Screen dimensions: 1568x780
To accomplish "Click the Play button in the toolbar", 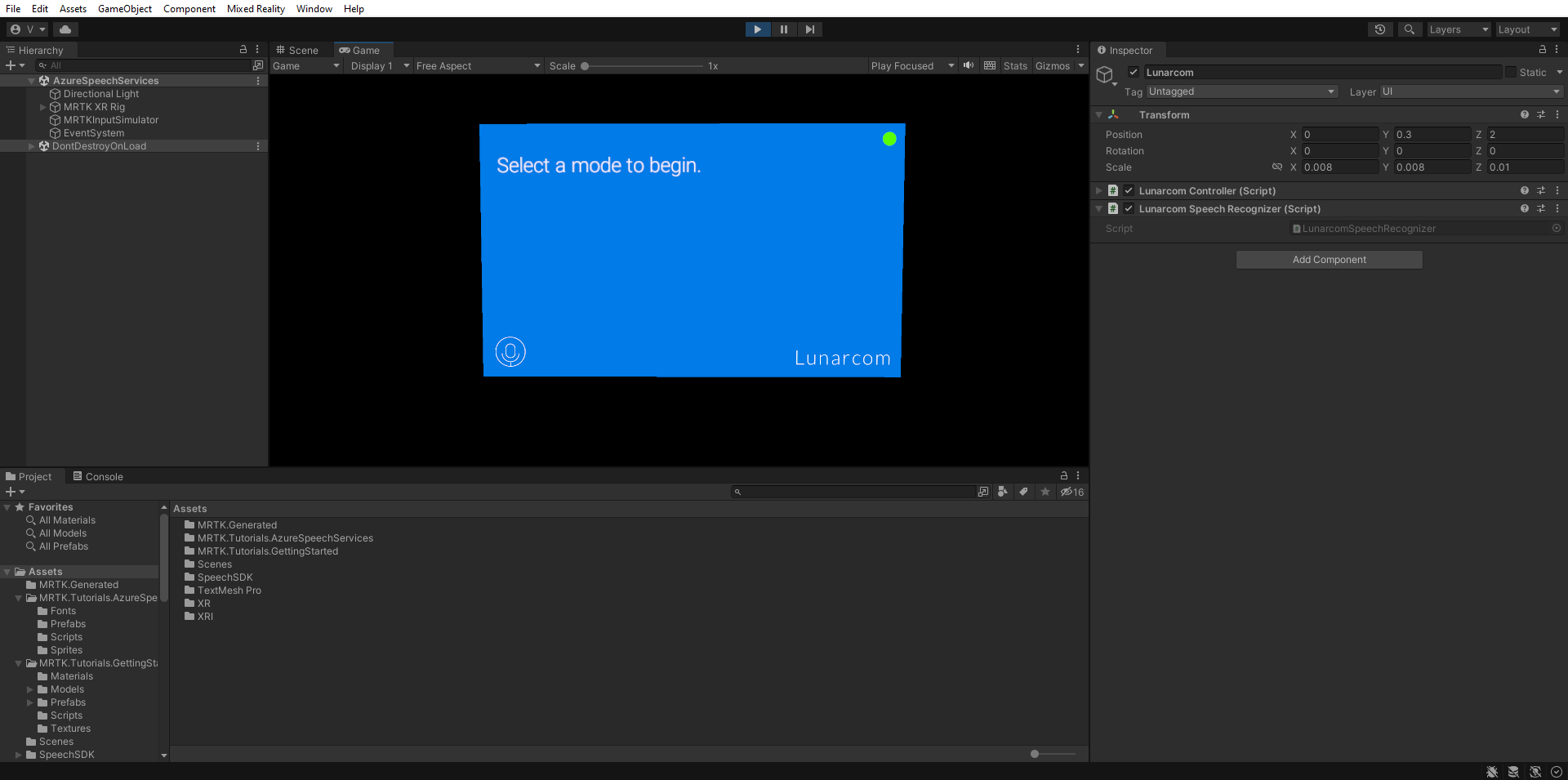I will click(758, 29).
